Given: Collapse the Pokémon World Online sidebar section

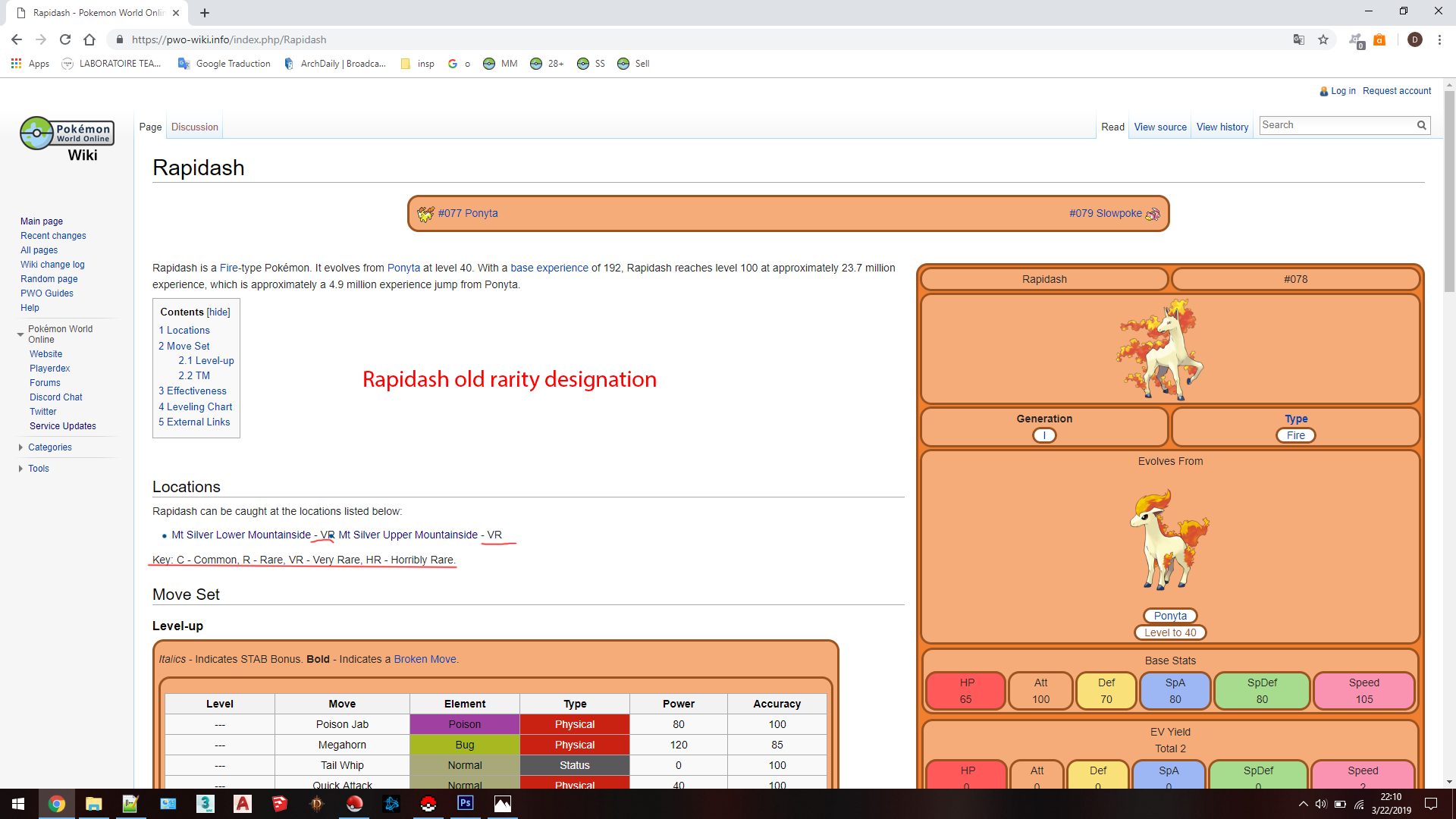Looking at the screenshot, I should (x=20, y=334).
